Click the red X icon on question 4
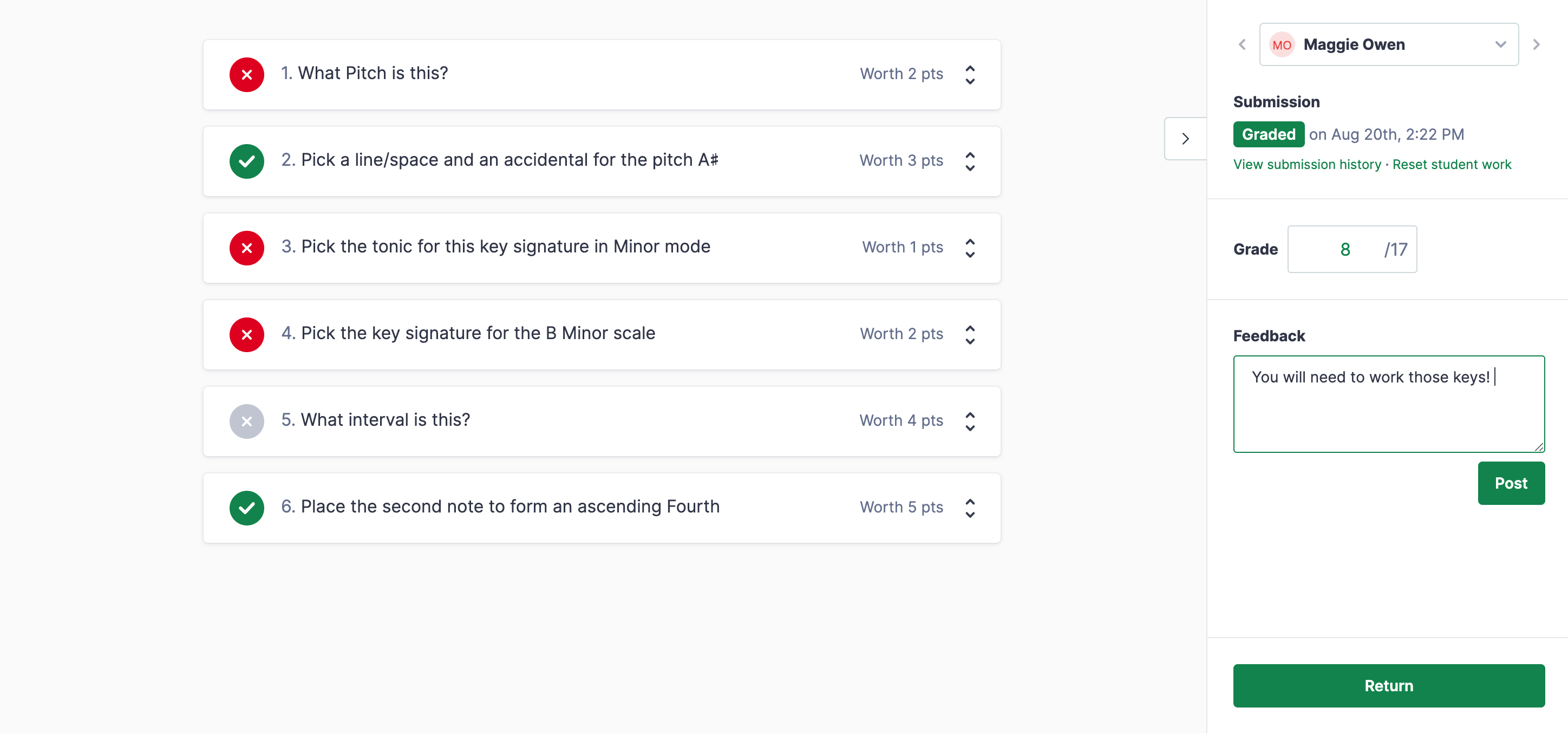The width and height of the screenshot is (1568, 740). [x=246, y=334]
